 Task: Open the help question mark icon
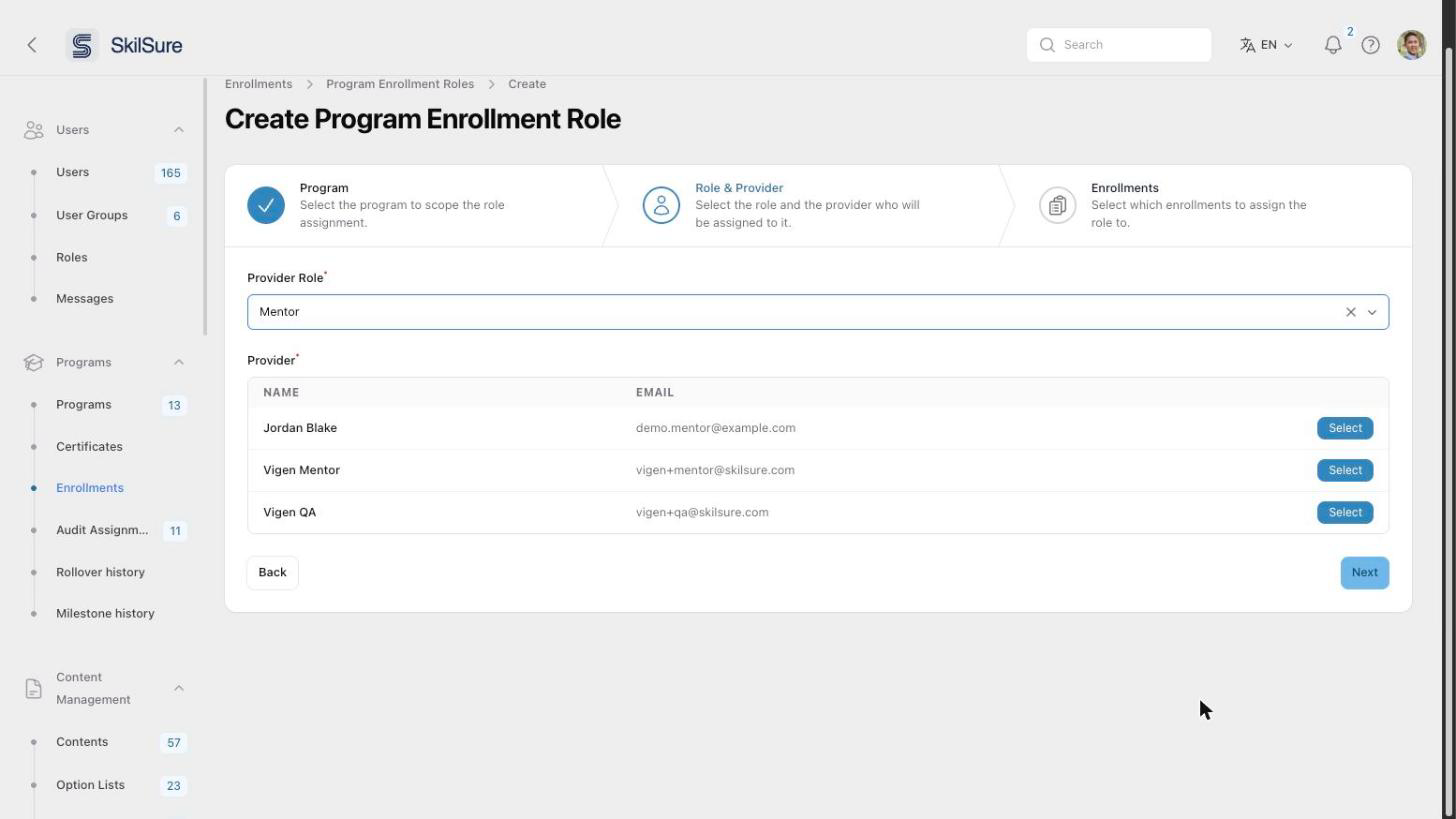(x=1371, y=45)
